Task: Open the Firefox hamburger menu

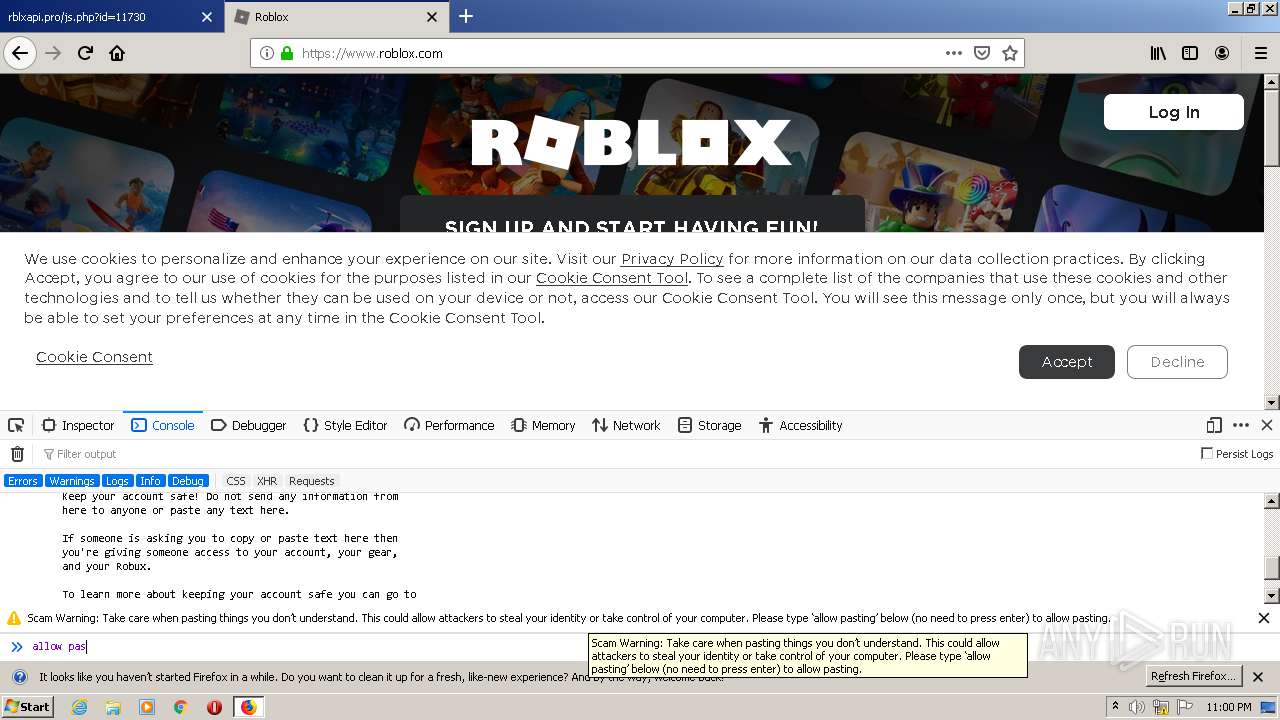Action: tap(1260, 53)
